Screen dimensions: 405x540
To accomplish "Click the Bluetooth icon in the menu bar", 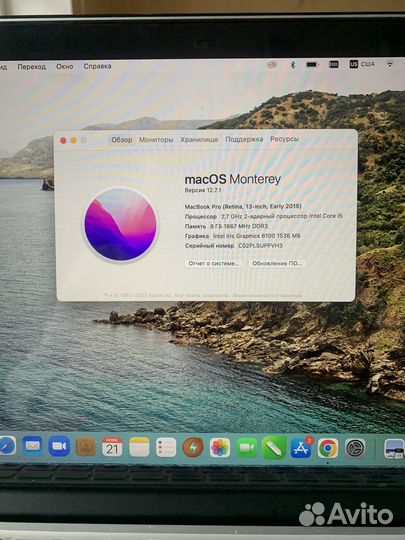I will (293, 64).
